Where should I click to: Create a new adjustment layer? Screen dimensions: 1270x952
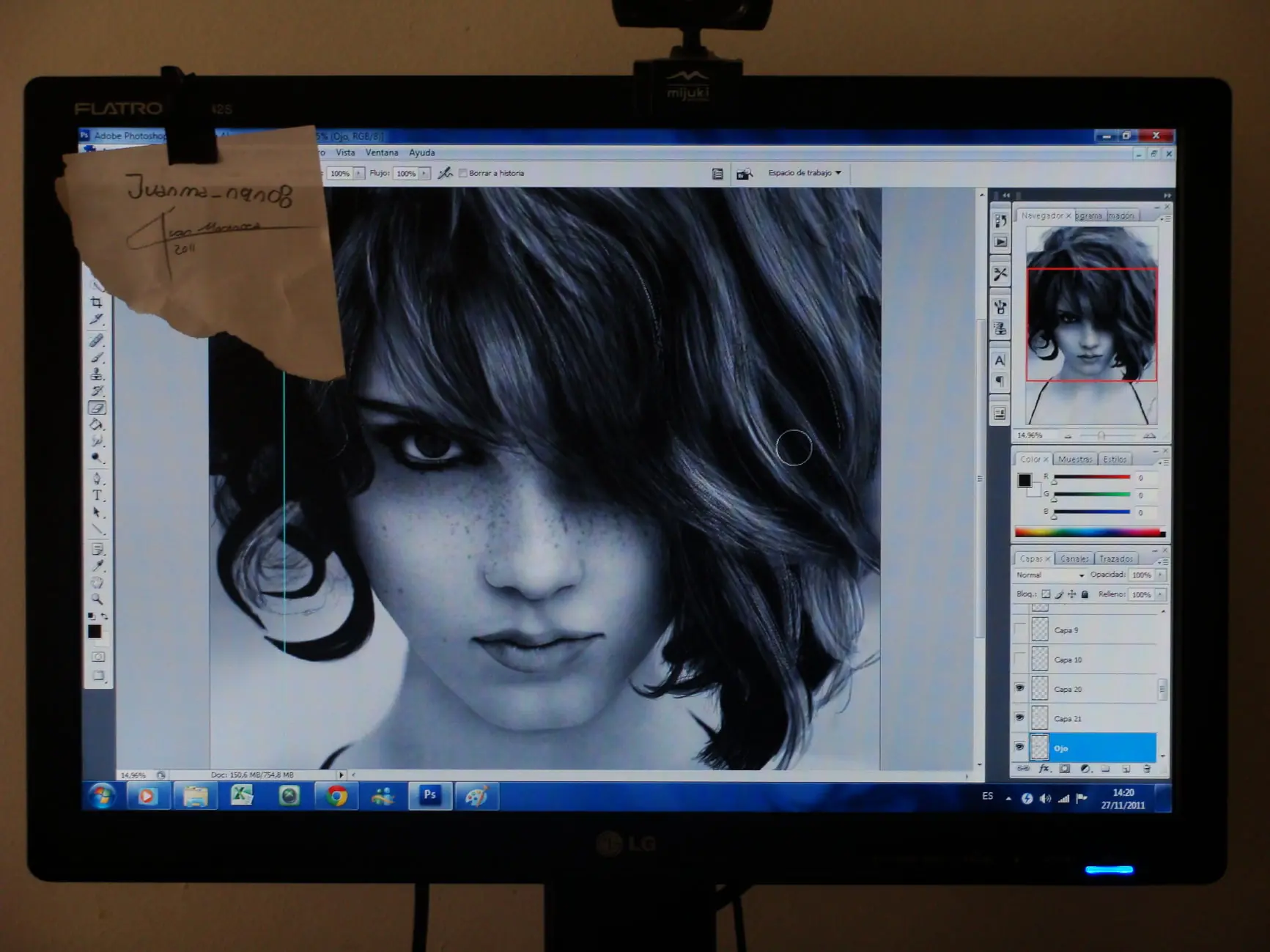(1085, 769)
